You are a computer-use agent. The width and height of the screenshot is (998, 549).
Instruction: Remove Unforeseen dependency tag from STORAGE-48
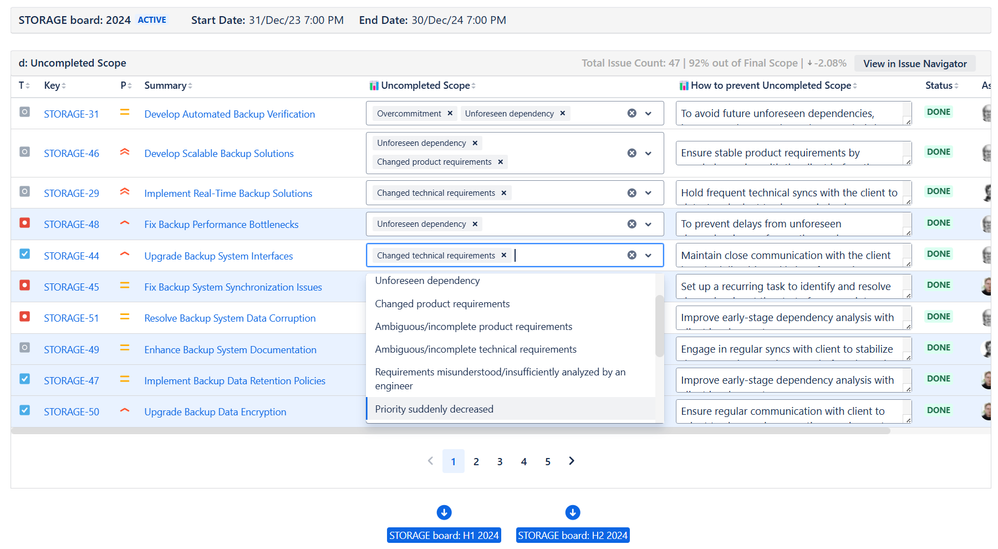point(475,224)
